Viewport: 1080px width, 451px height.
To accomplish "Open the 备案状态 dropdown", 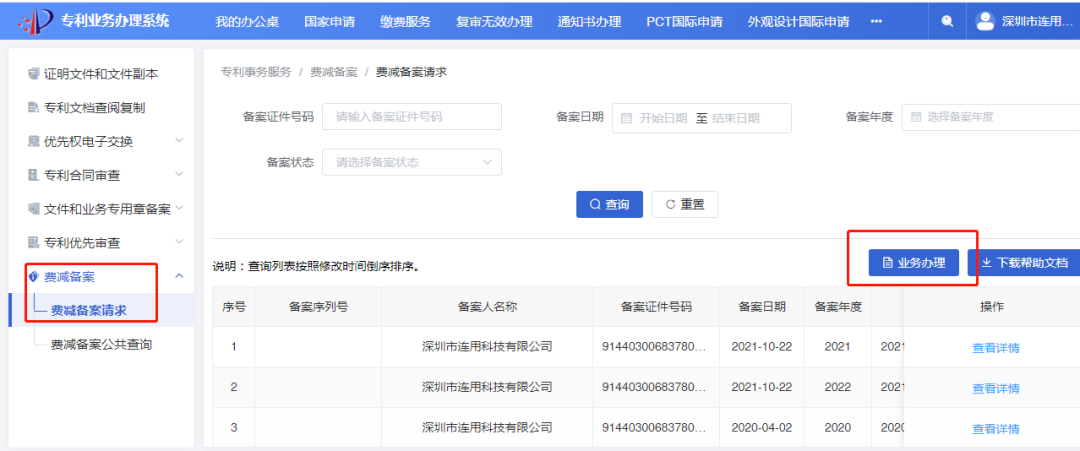I will click(x=411, y=162).
